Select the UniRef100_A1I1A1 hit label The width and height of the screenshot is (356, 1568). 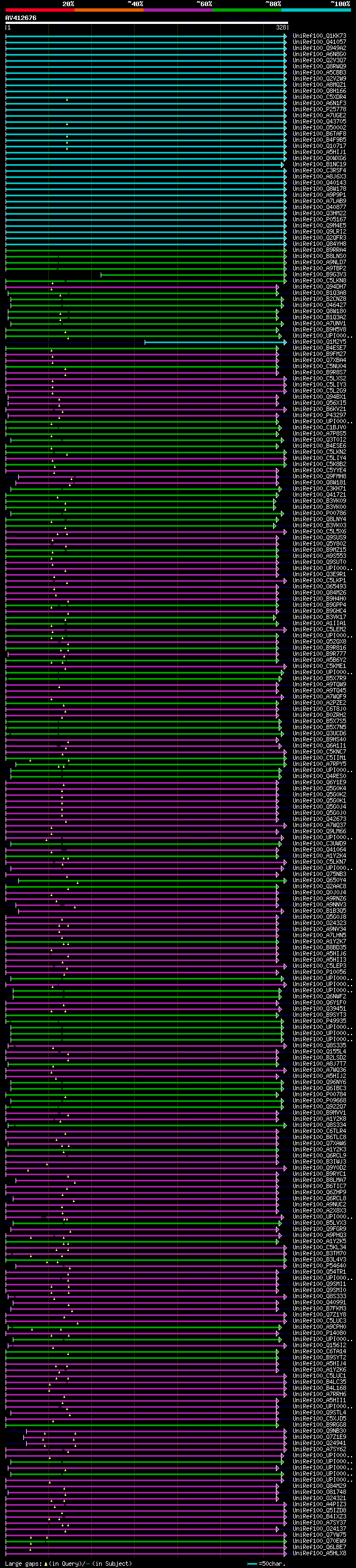coord(319,624)
